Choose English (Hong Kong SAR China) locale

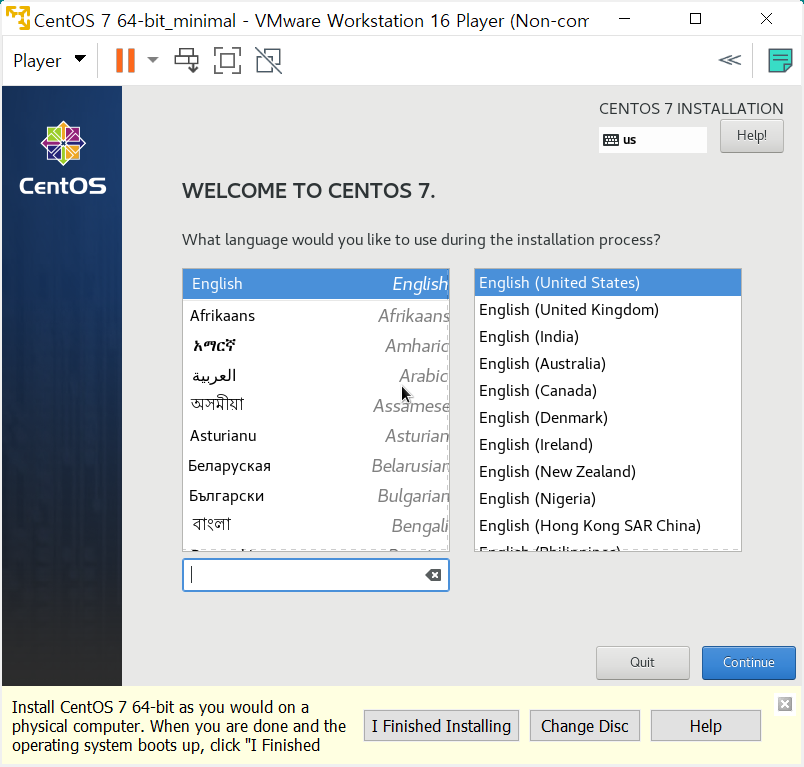tap(608, 526)
